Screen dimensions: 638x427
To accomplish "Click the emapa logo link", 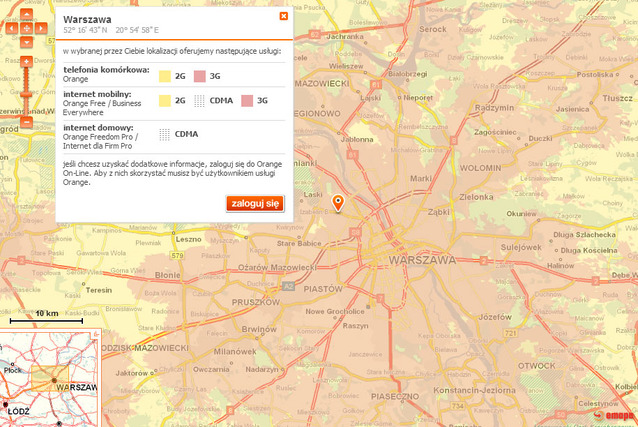I will click(611, 415).
